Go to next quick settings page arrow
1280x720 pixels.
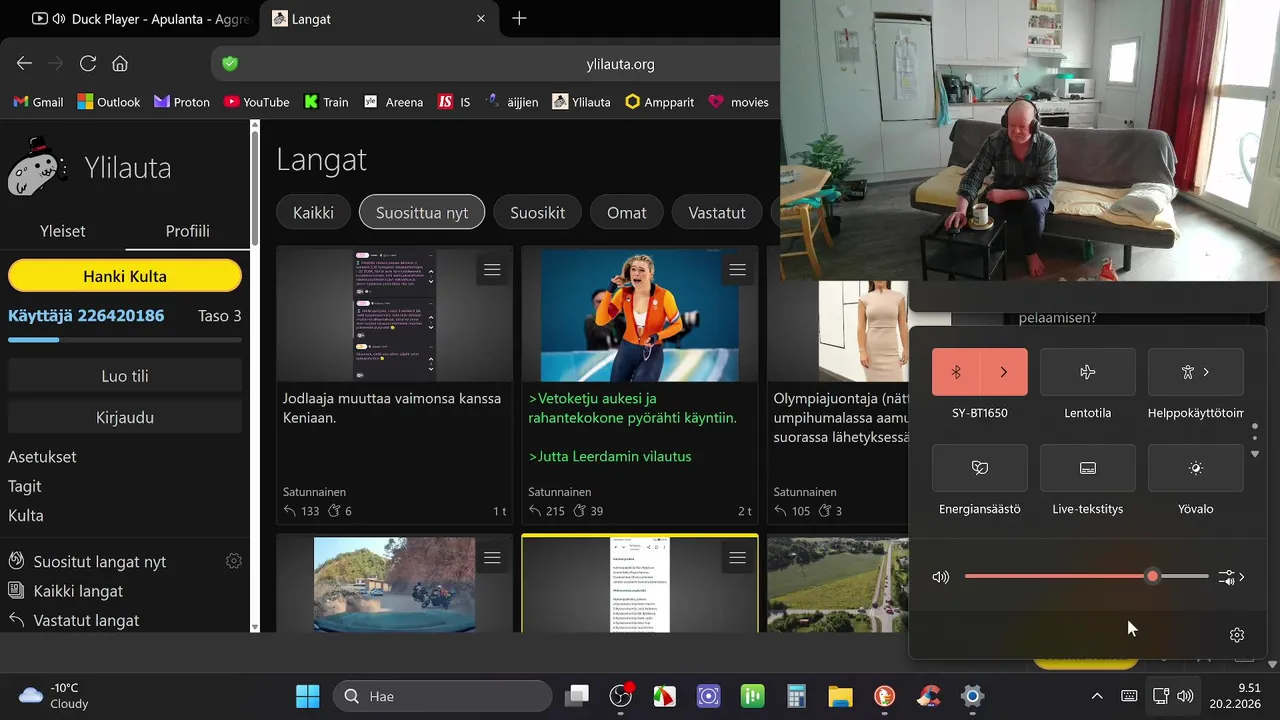(x=1255, y=454)
